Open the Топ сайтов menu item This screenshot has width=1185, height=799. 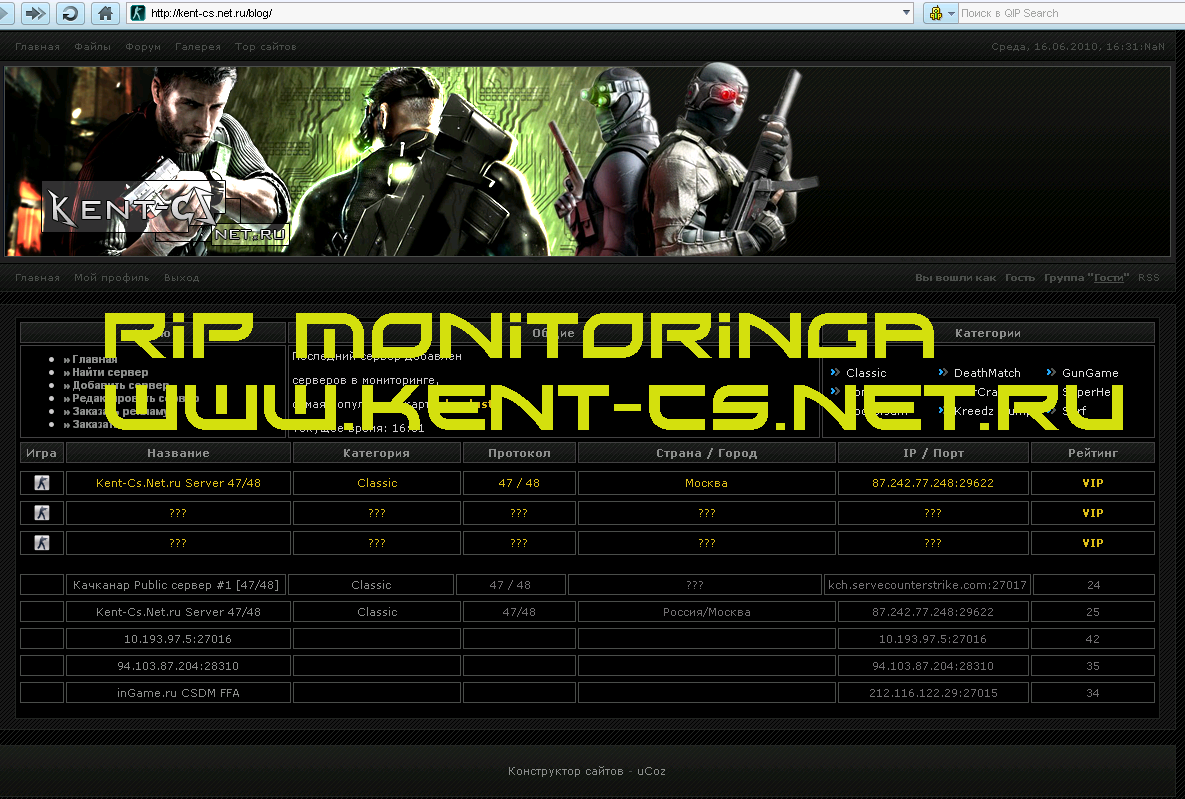[x=265, y=47]
